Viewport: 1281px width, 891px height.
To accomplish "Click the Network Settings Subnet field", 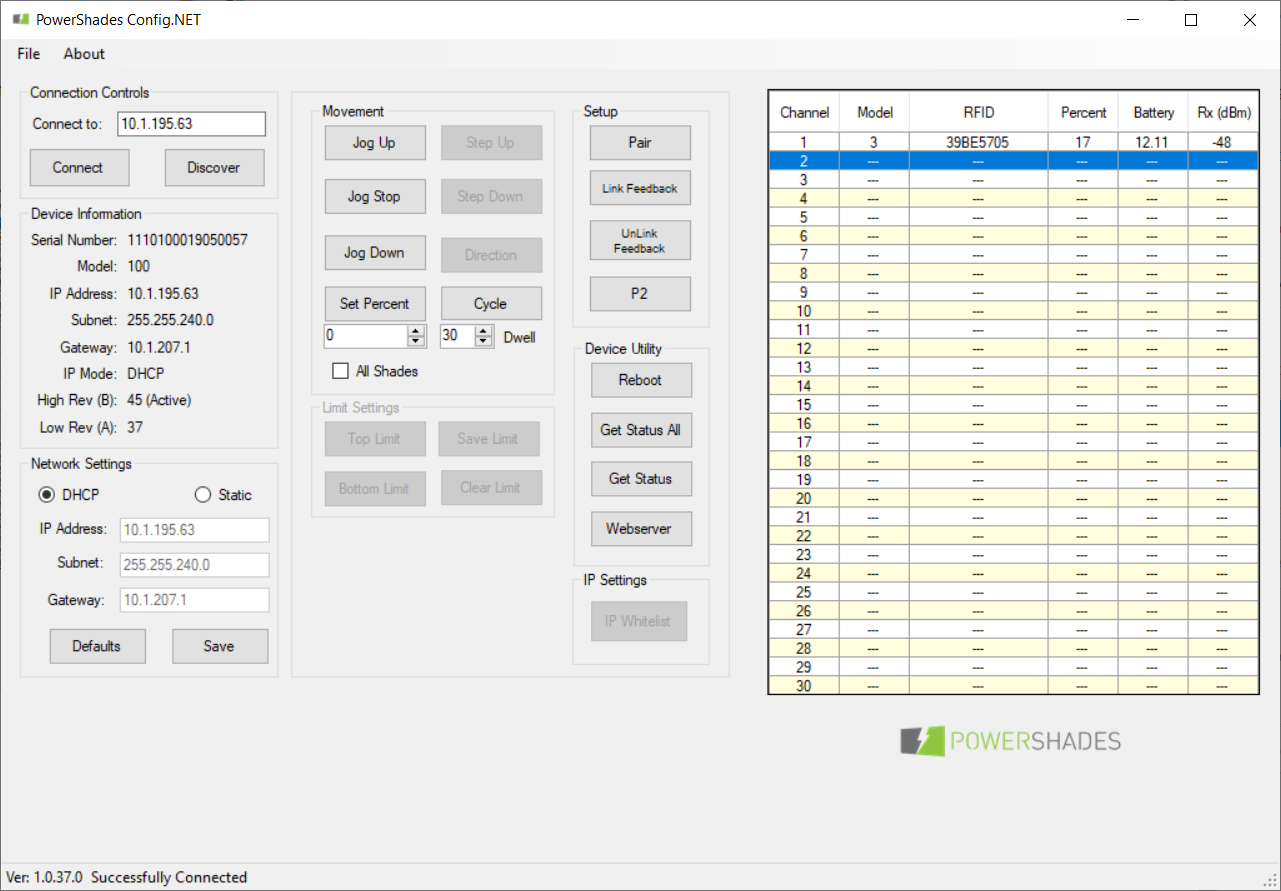I will point(195,565).
